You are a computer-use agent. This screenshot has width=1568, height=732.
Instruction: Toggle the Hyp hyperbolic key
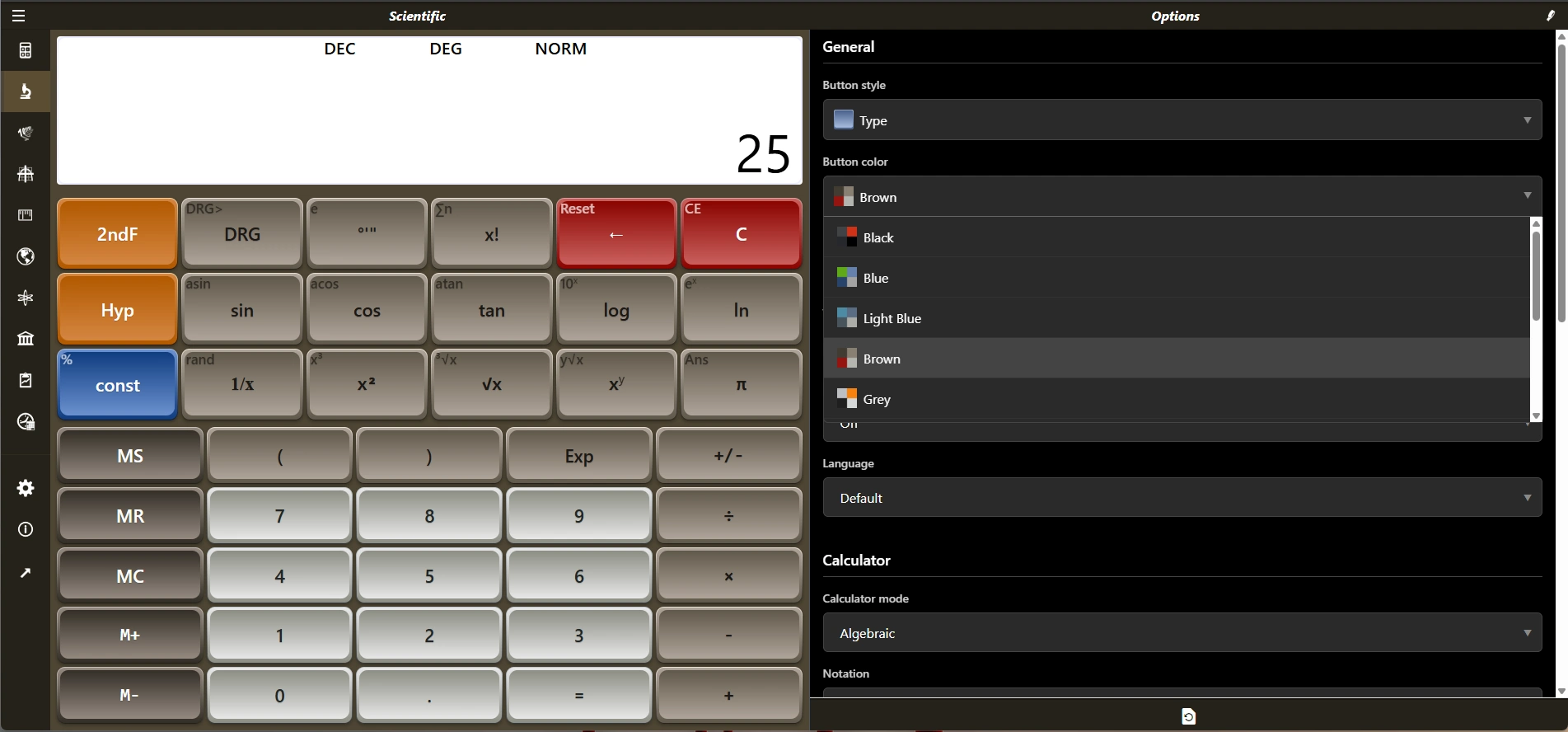[117, 309]
